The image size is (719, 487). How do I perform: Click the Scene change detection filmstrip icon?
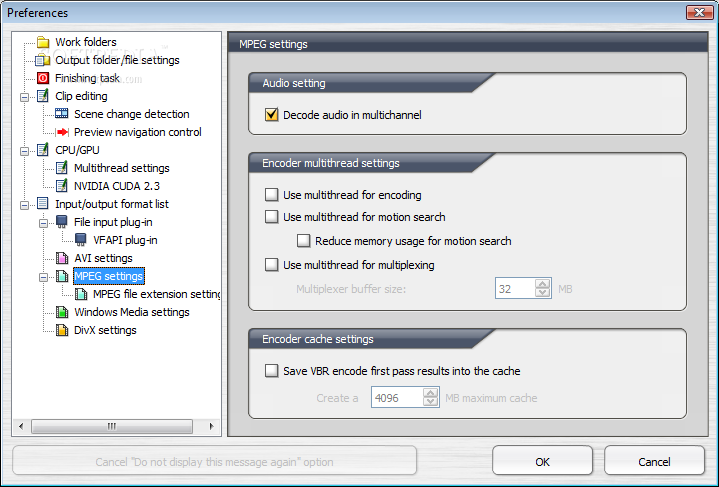61,114
